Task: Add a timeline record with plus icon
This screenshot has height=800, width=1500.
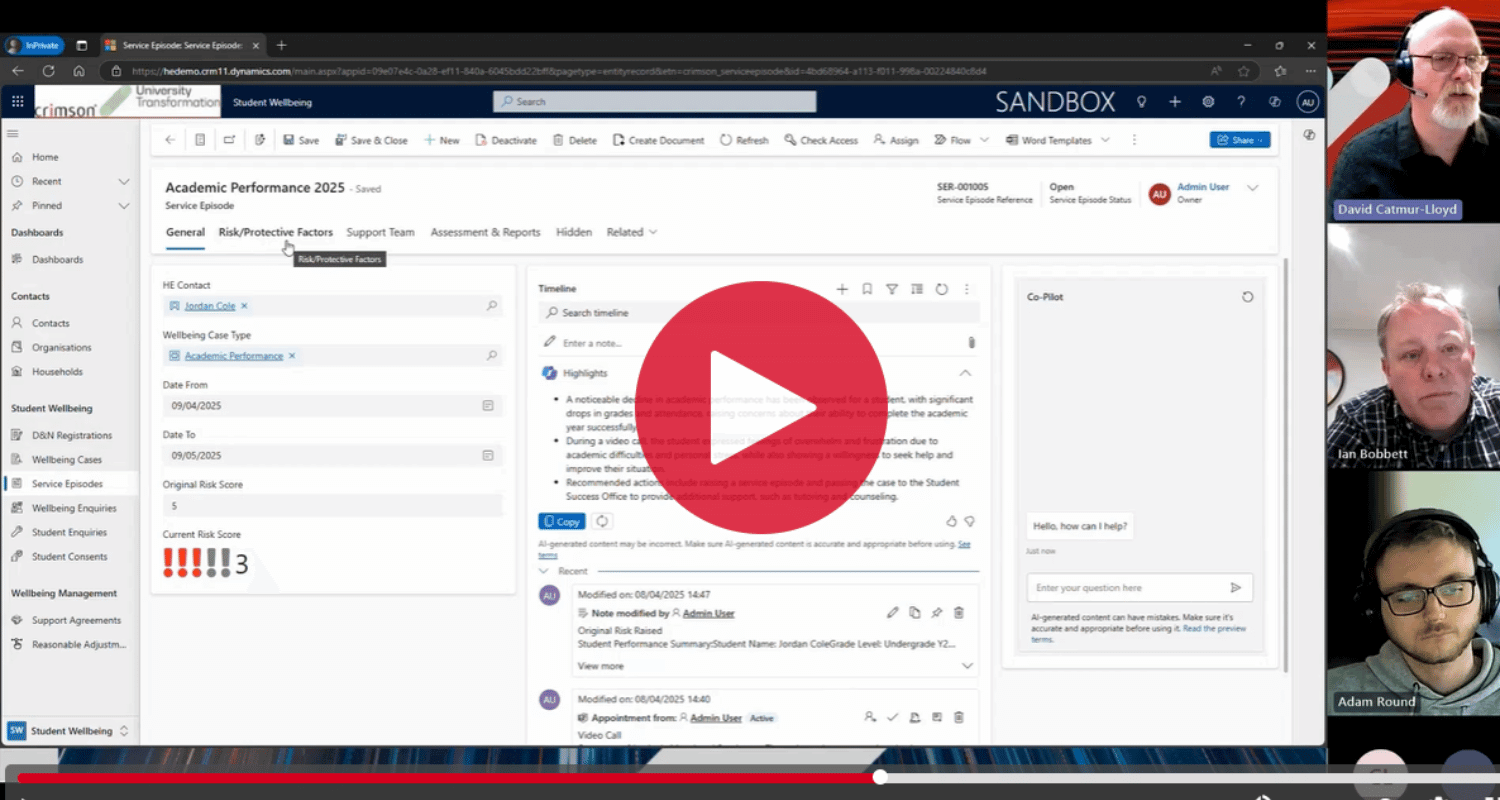Action: [842, 289]
